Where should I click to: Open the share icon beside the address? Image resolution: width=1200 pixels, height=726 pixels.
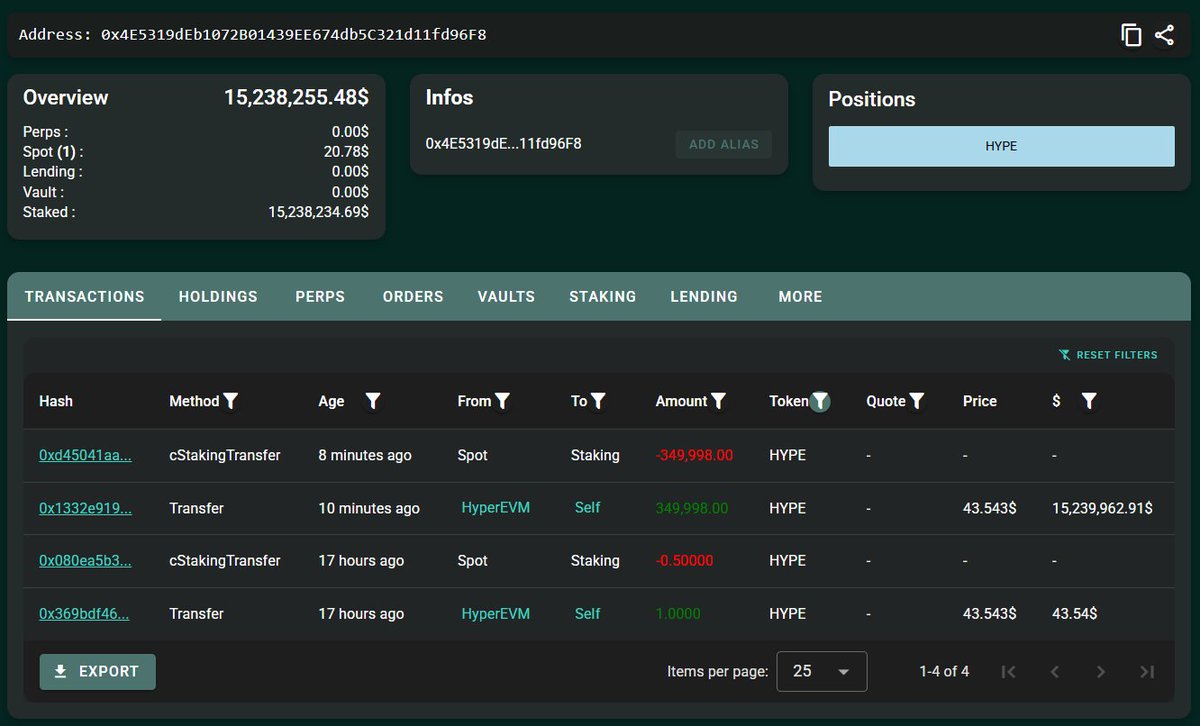click(1164, 35)
